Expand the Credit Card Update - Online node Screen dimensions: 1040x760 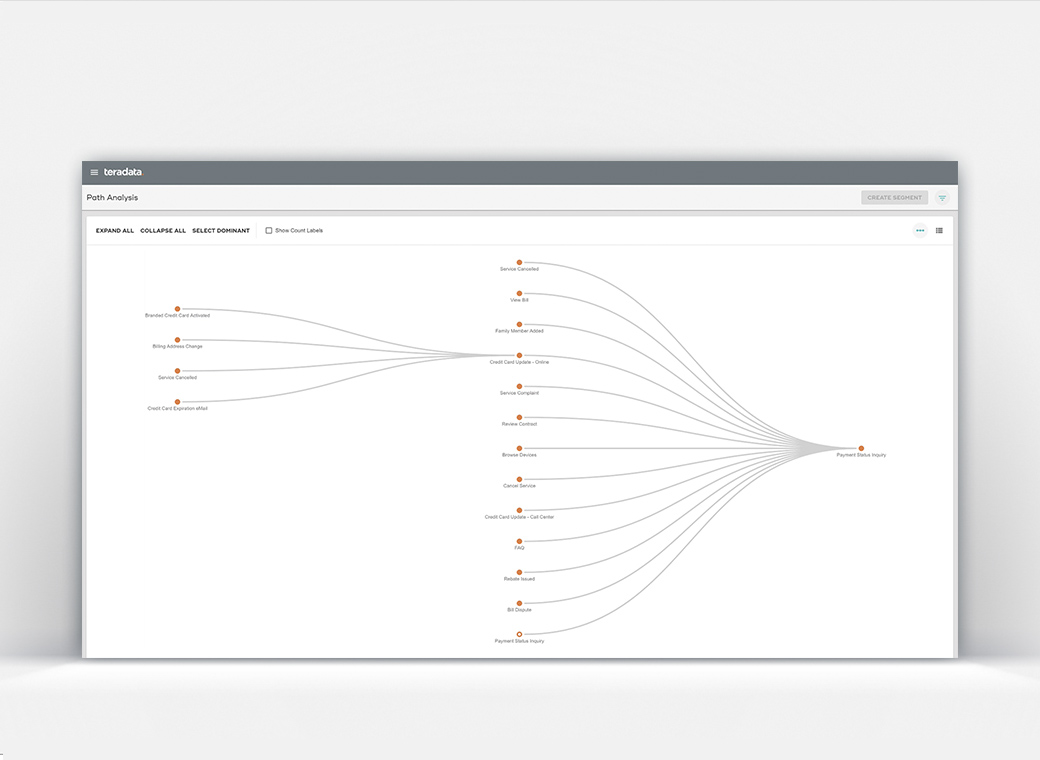[x=519, y=355]
